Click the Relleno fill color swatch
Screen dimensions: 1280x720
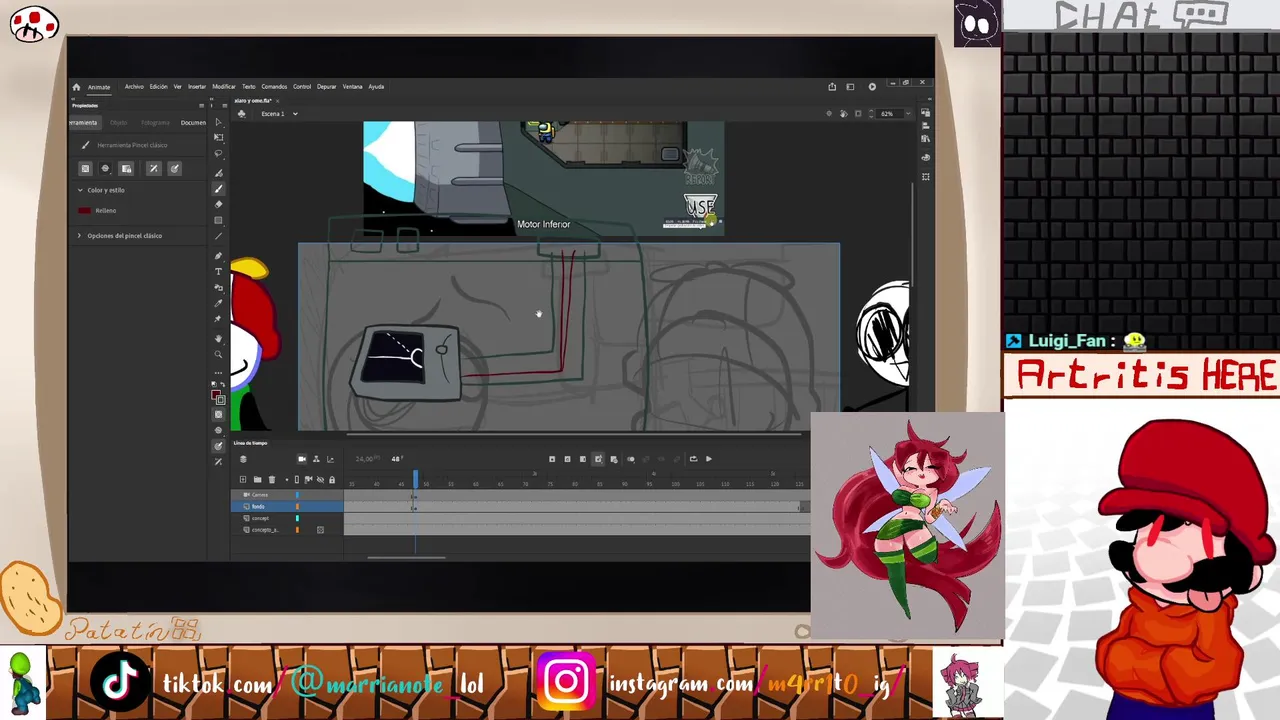pos(85,211)
